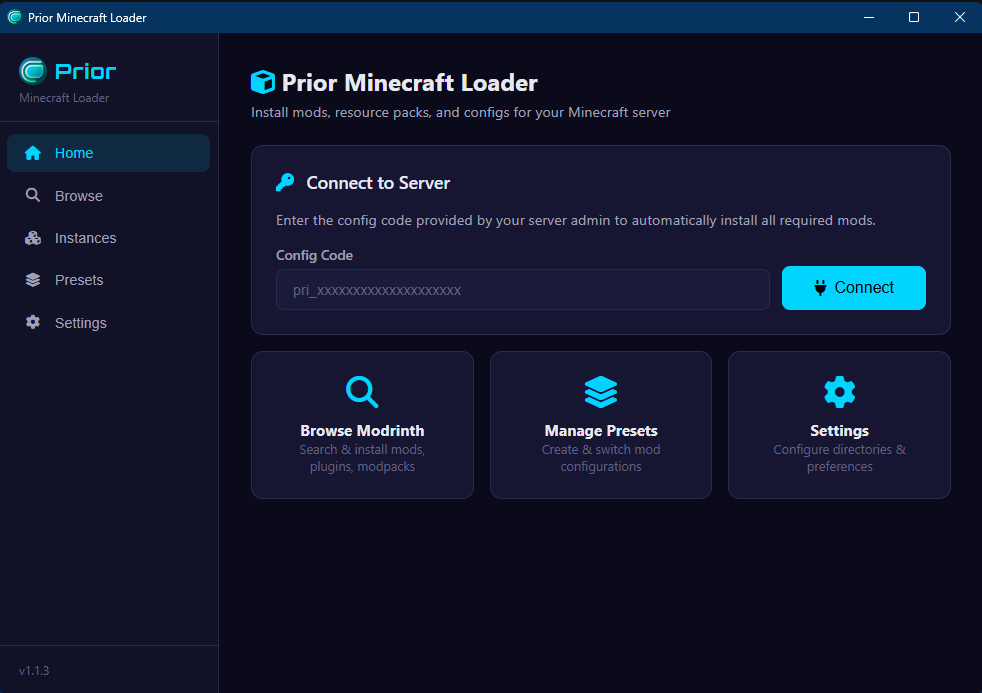Screen dimensions: 982x693
Task: Click the layers icon on Manage Presets card
Action: coord(601,391)
